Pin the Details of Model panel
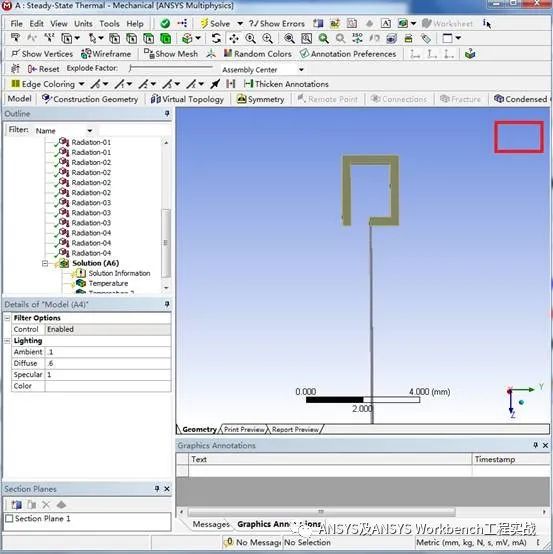Image resolution: width=553 pixels, height=554 pixels. point(167,304)
